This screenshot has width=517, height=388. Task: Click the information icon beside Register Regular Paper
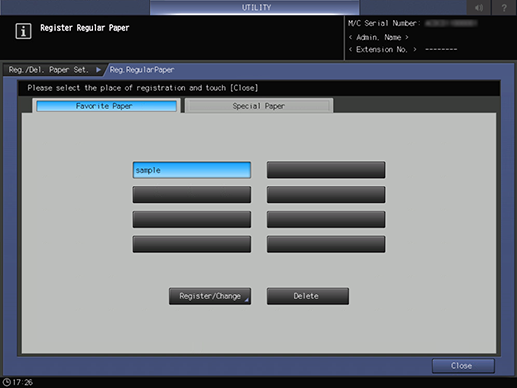point(23,31)
